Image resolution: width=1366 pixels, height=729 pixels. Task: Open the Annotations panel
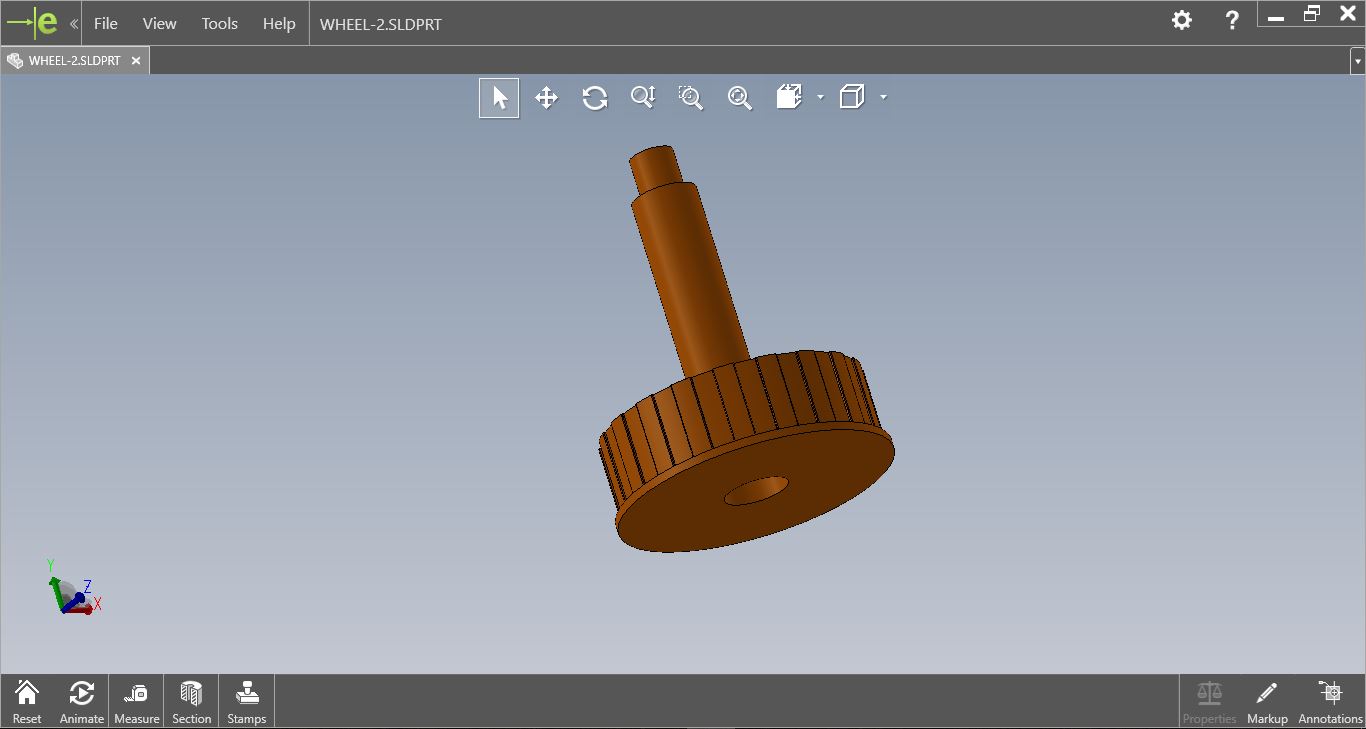point(1330,701)
